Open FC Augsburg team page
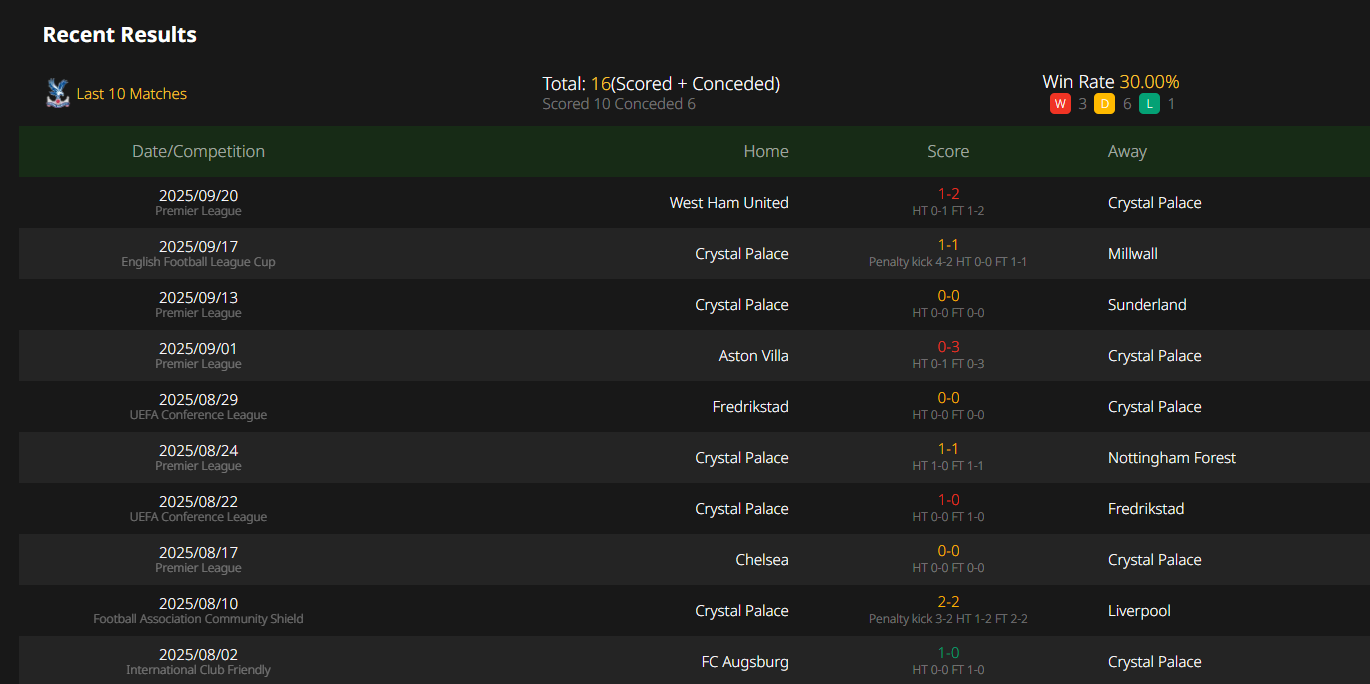1370x684 pixels. [745, 662]
